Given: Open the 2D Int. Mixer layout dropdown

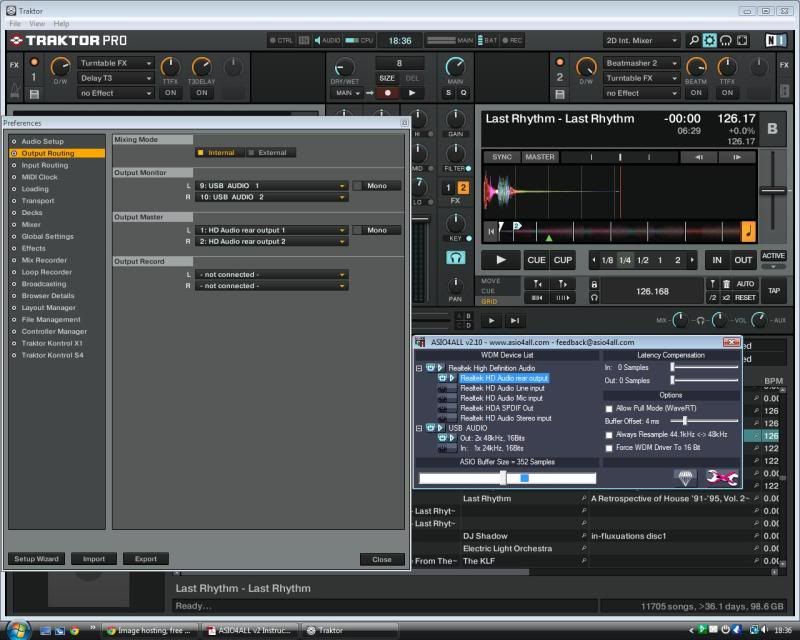Looking at the screenshot, I should (642, 41).
